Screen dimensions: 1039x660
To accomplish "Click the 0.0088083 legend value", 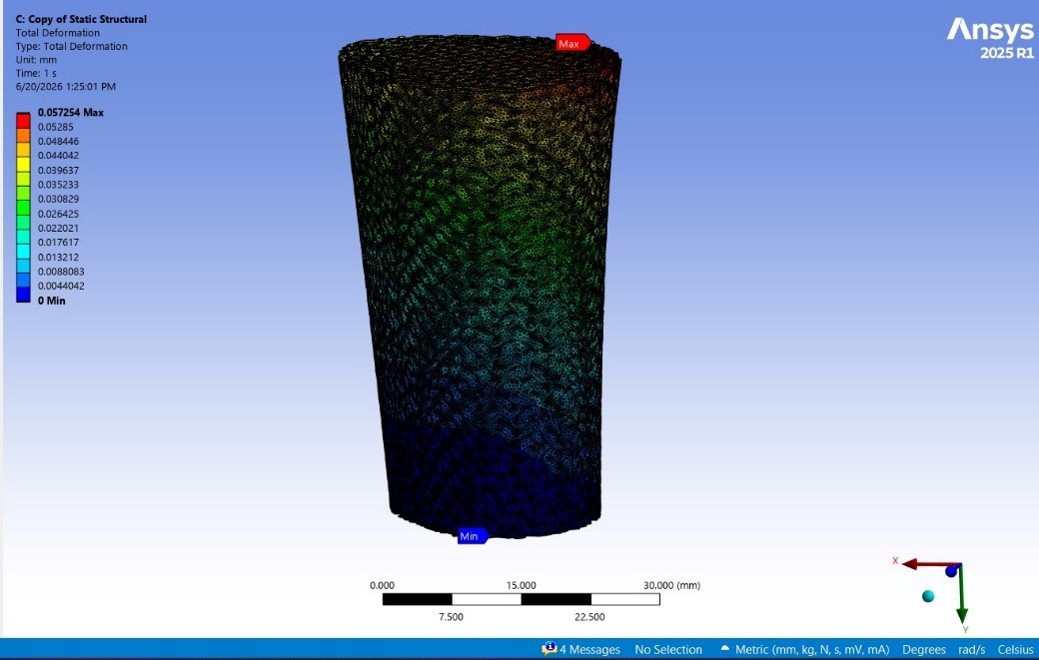I will click(61, 272).
